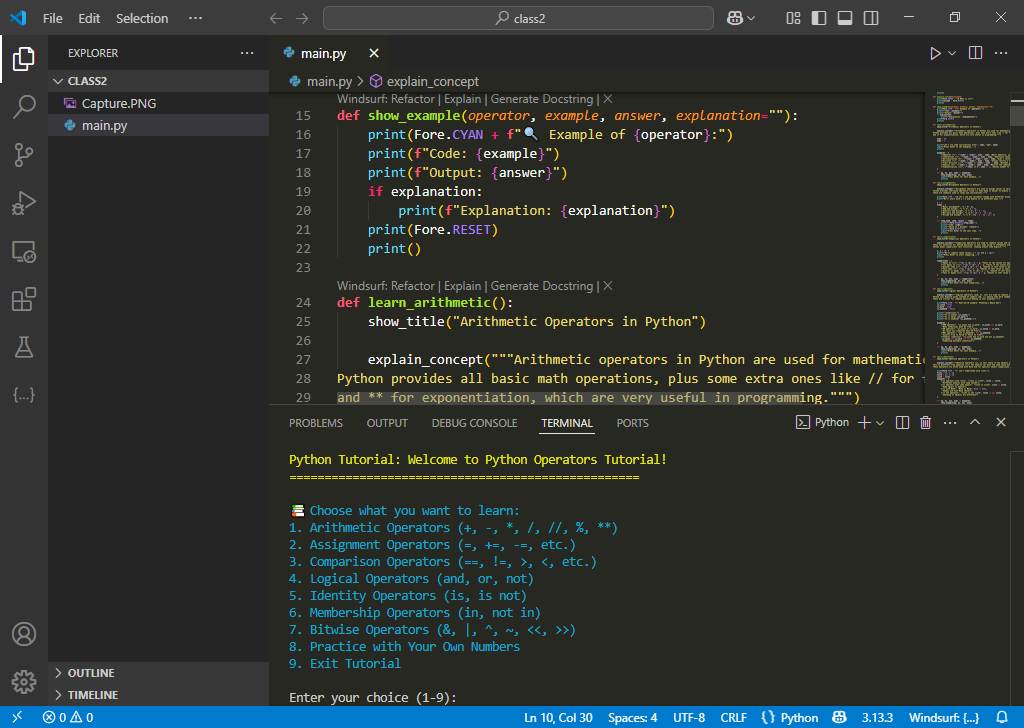Dismiss Windsurf code lens above show_example

pos(608,99)
